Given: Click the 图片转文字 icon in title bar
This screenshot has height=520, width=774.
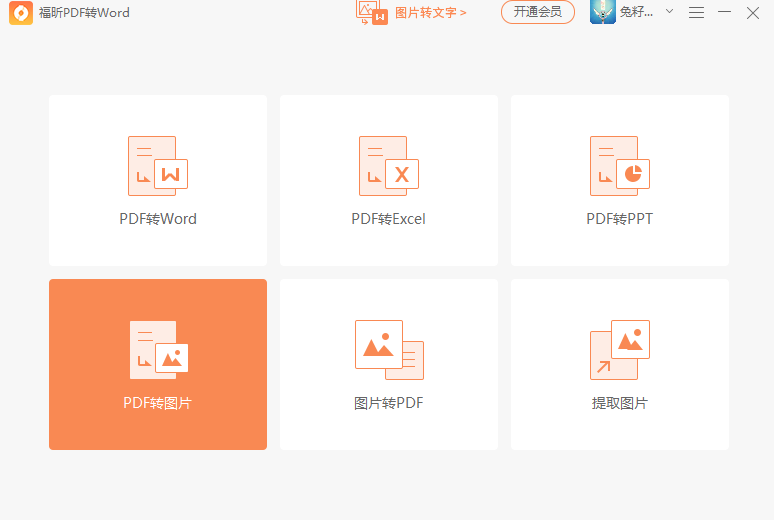Looking at the screenshot, I should 372,12.
